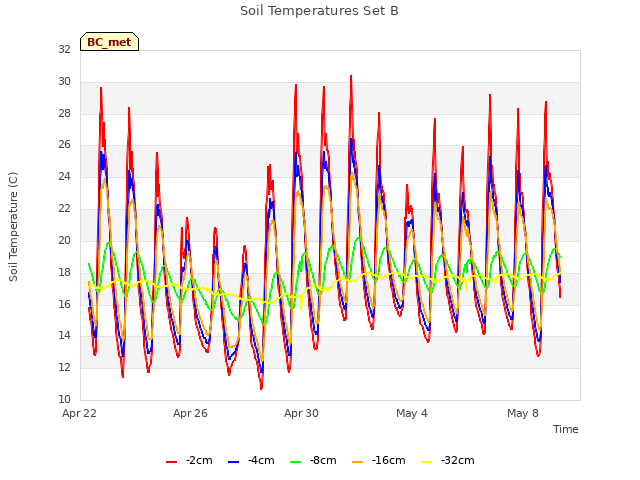The width and height of the screenshot is (640, 480).
Task: Click the 14 y-axis tick label
Action: click(x=64, y=336)
